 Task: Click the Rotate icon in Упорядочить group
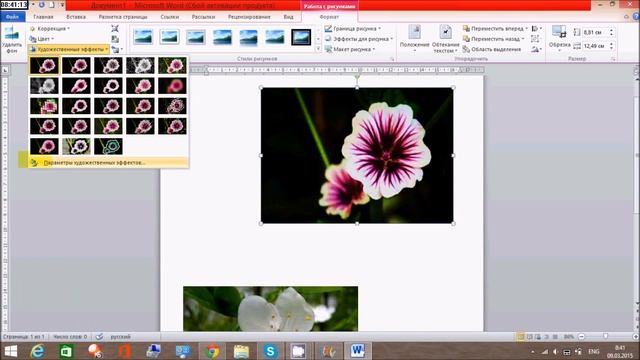pos(536,49)
